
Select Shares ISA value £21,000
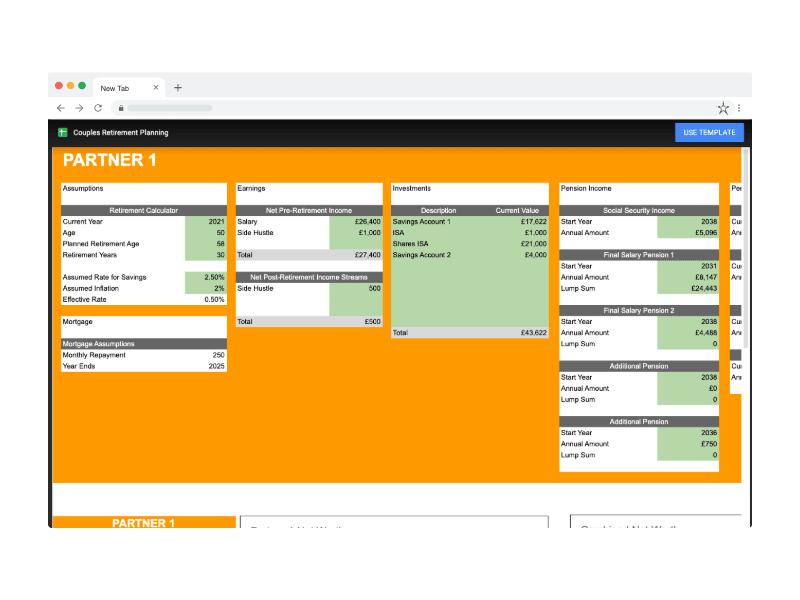click(534, 244)
